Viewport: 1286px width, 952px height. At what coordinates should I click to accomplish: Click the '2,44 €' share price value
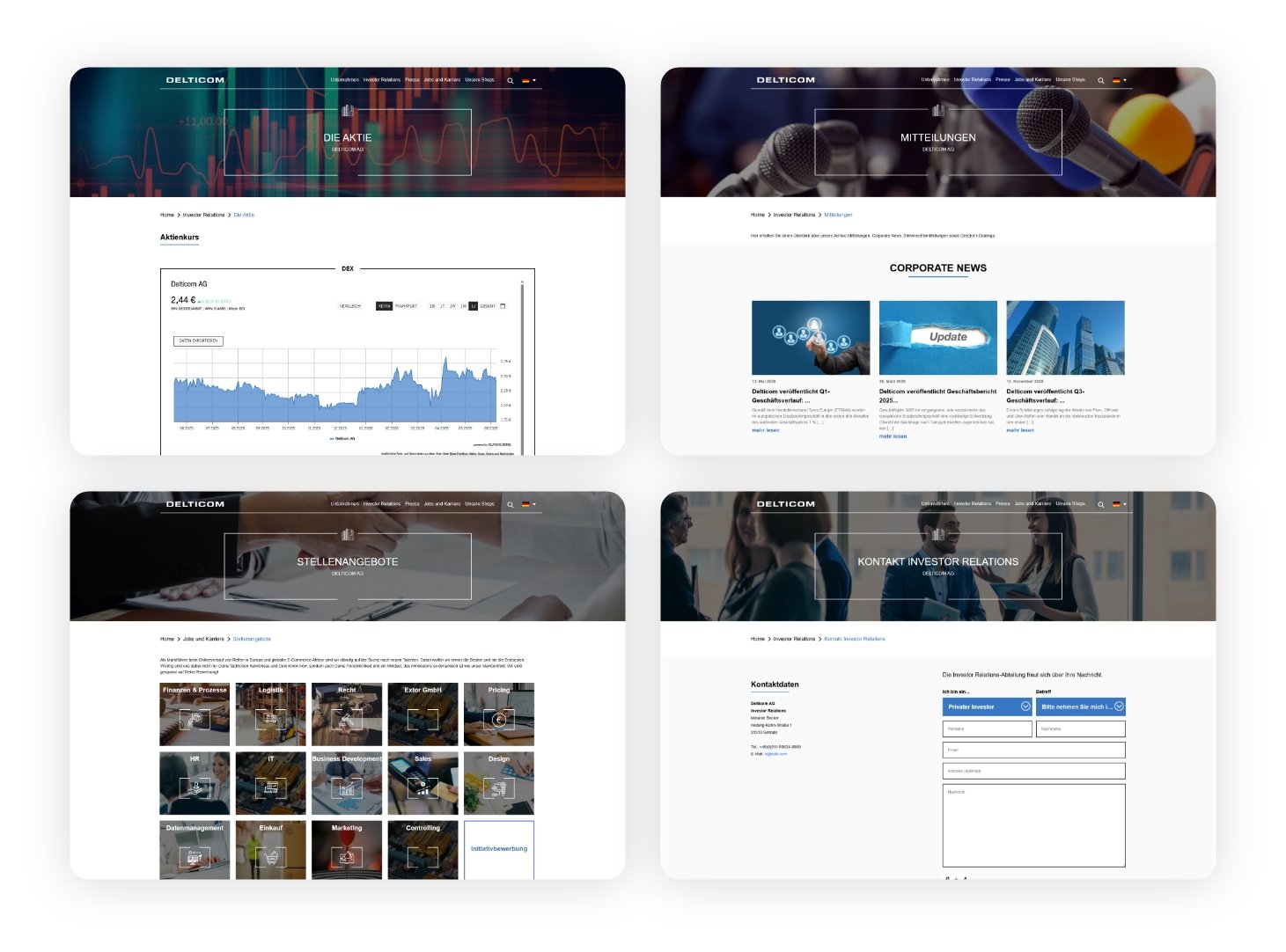(x=183, y=300)
